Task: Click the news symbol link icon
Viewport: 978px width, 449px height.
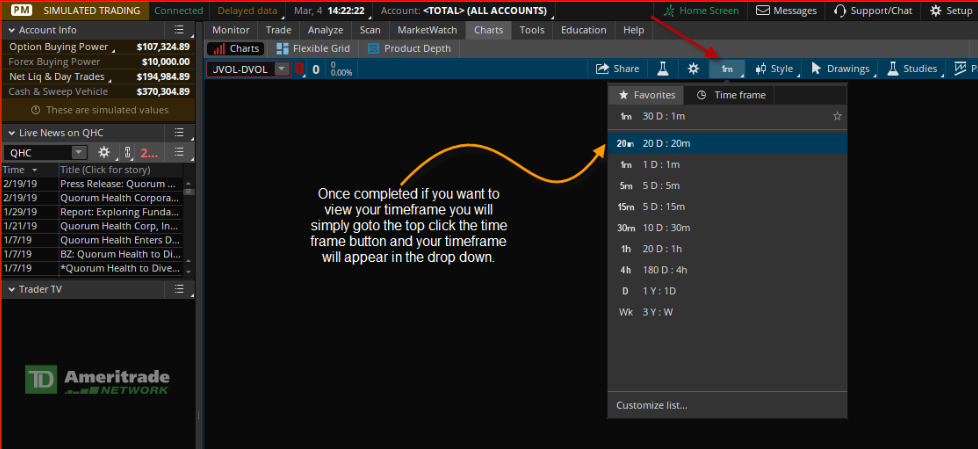Action: [127, 152]
